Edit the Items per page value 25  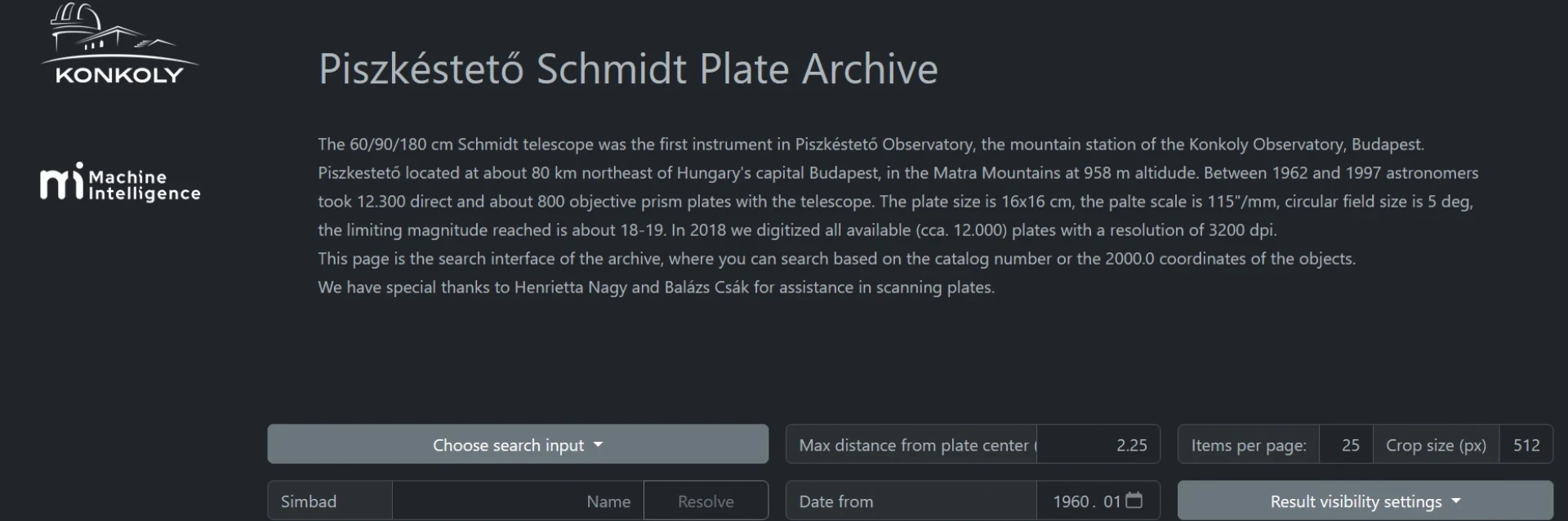[1346, 445]
